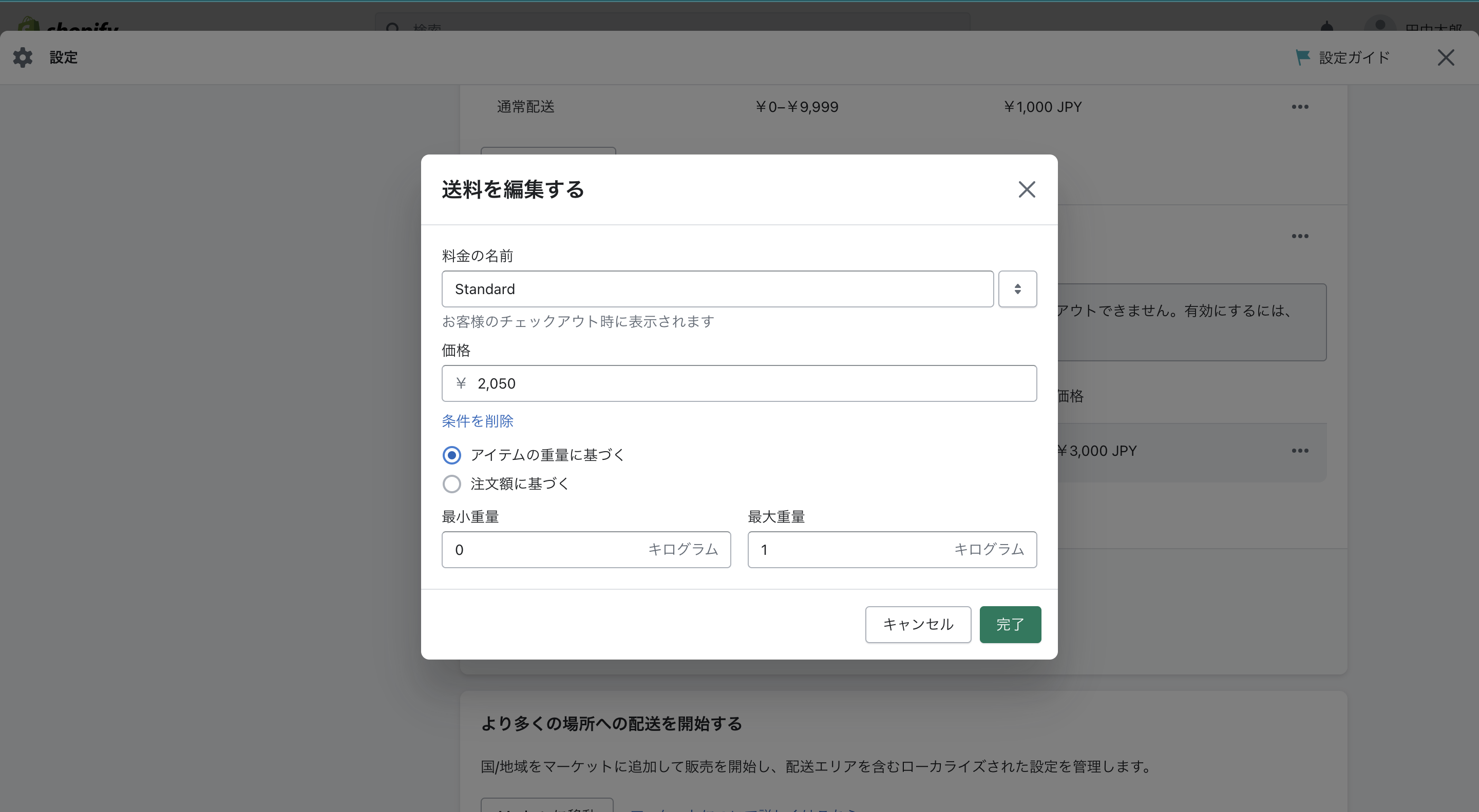Open the three-dot menu above the warning box
Viewport: 1479px width, 812px height.
pyautogui.click(x=1300, y=236)
